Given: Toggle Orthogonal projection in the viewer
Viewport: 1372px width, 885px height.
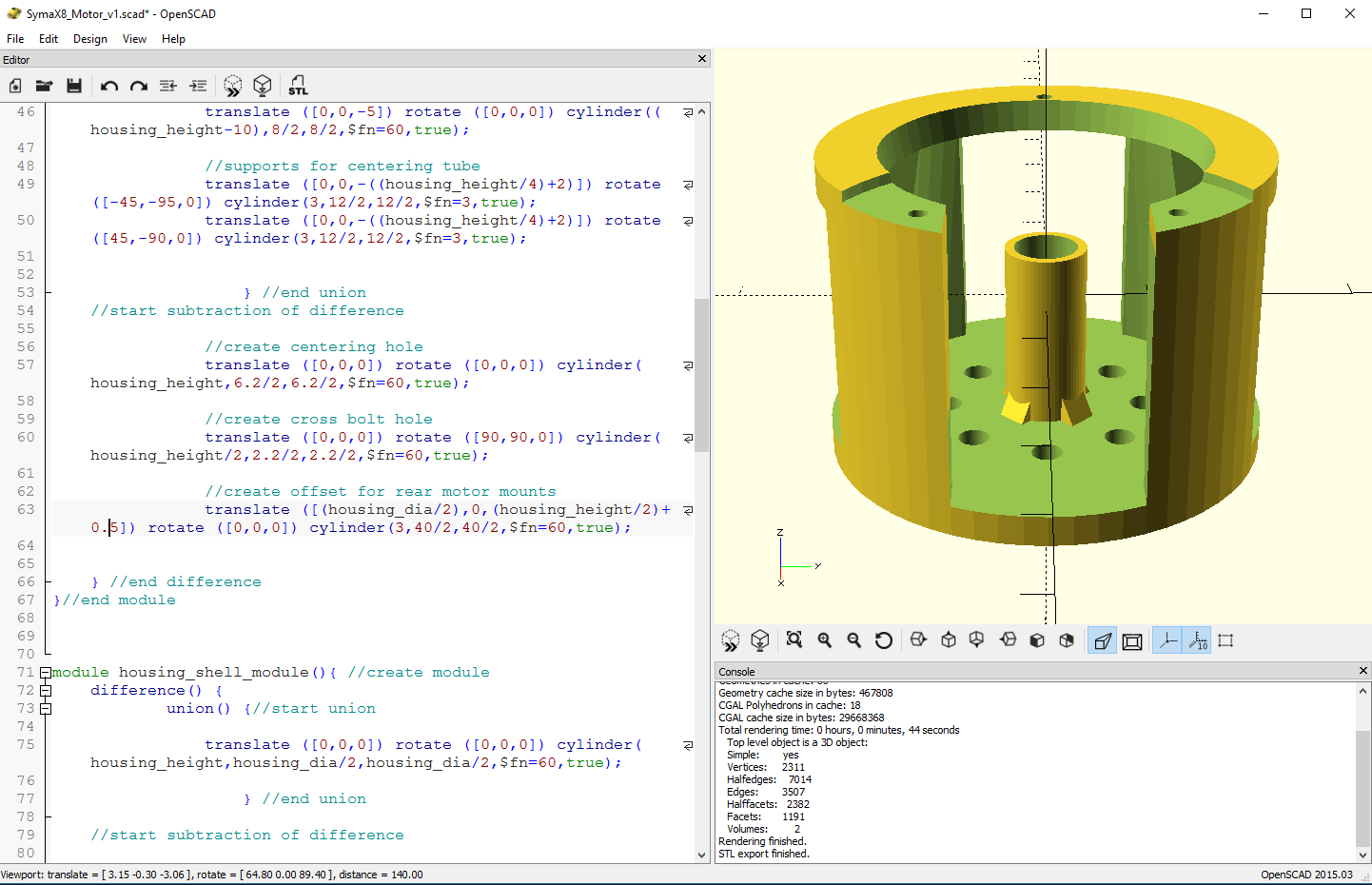Looking at the screenshot, I should click(1132, 640).
